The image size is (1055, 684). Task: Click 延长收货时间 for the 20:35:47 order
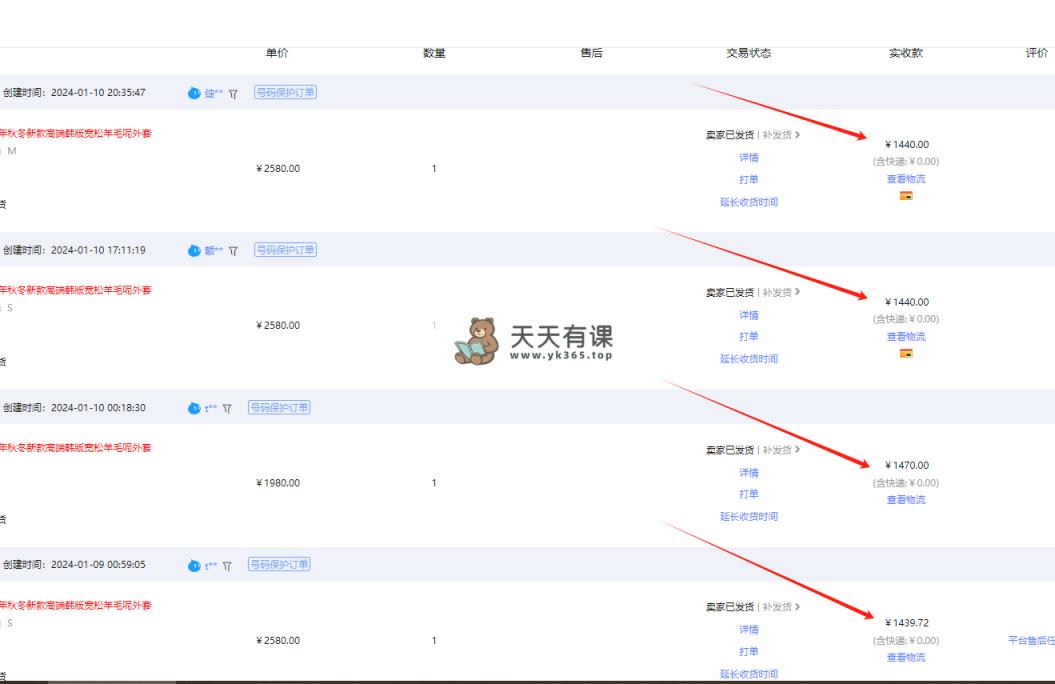(749, 202)
